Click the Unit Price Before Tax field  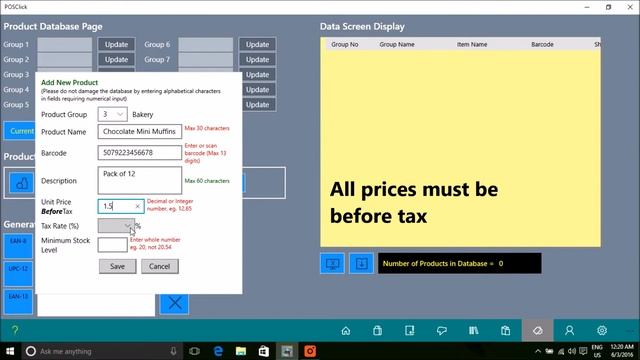pos(121,207)
